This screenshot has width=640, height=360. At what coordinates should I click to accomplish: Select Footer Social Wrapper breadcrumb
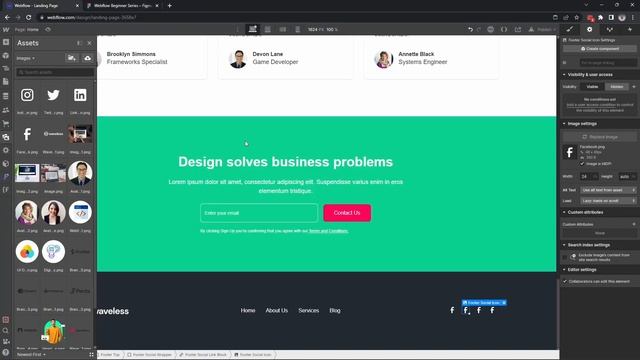coord(149,355)
